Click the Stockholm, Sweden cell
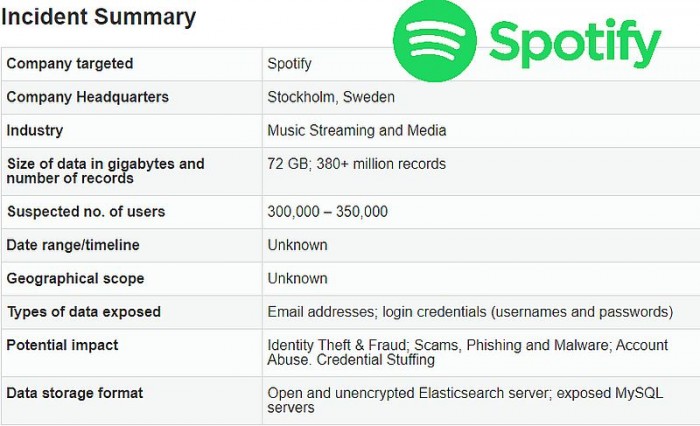This screenshot has width=700, height=426. click(x=331, y=97)
